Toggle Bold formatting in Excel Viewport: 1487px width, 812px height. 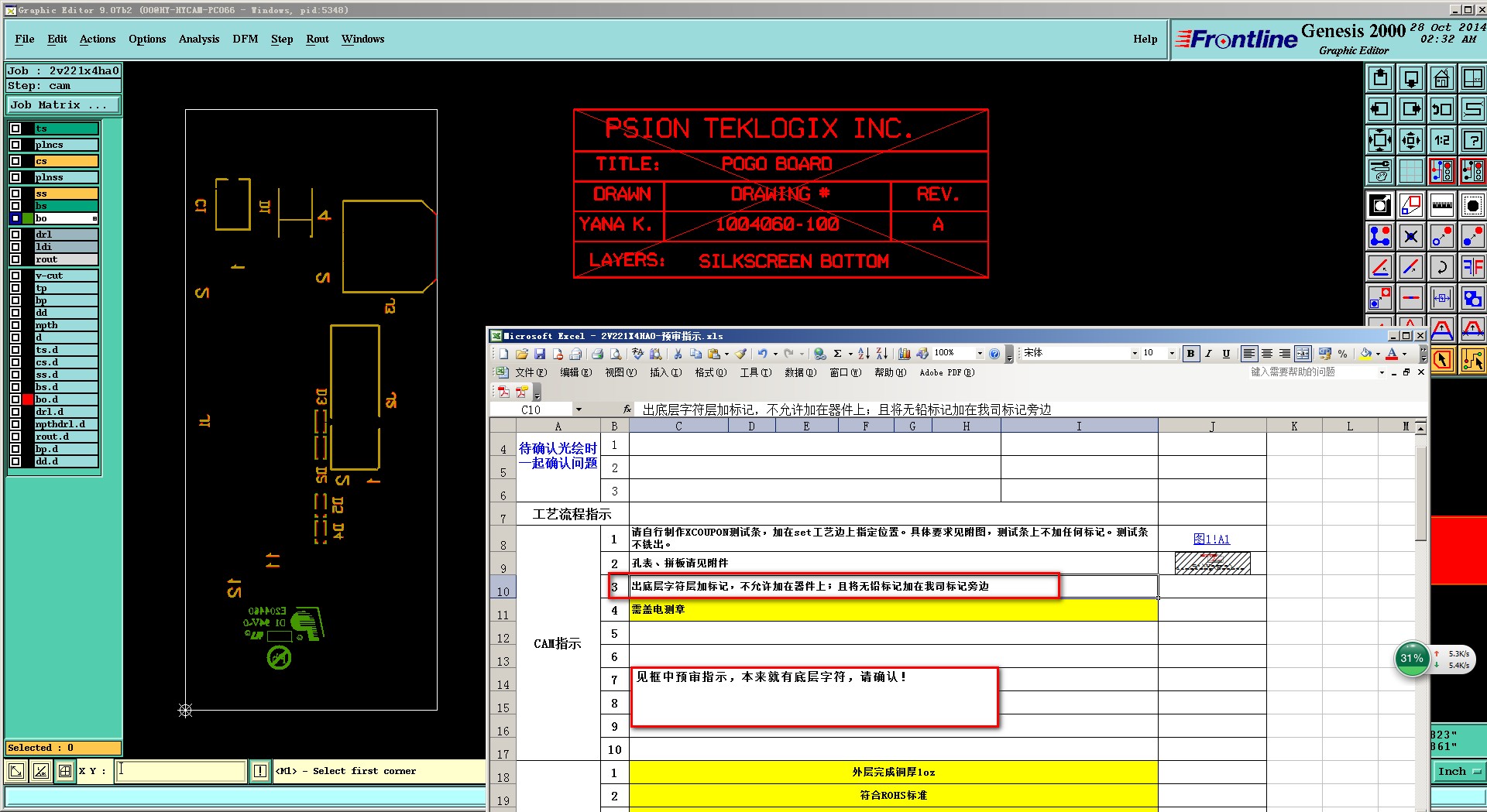click(1190, 354)
